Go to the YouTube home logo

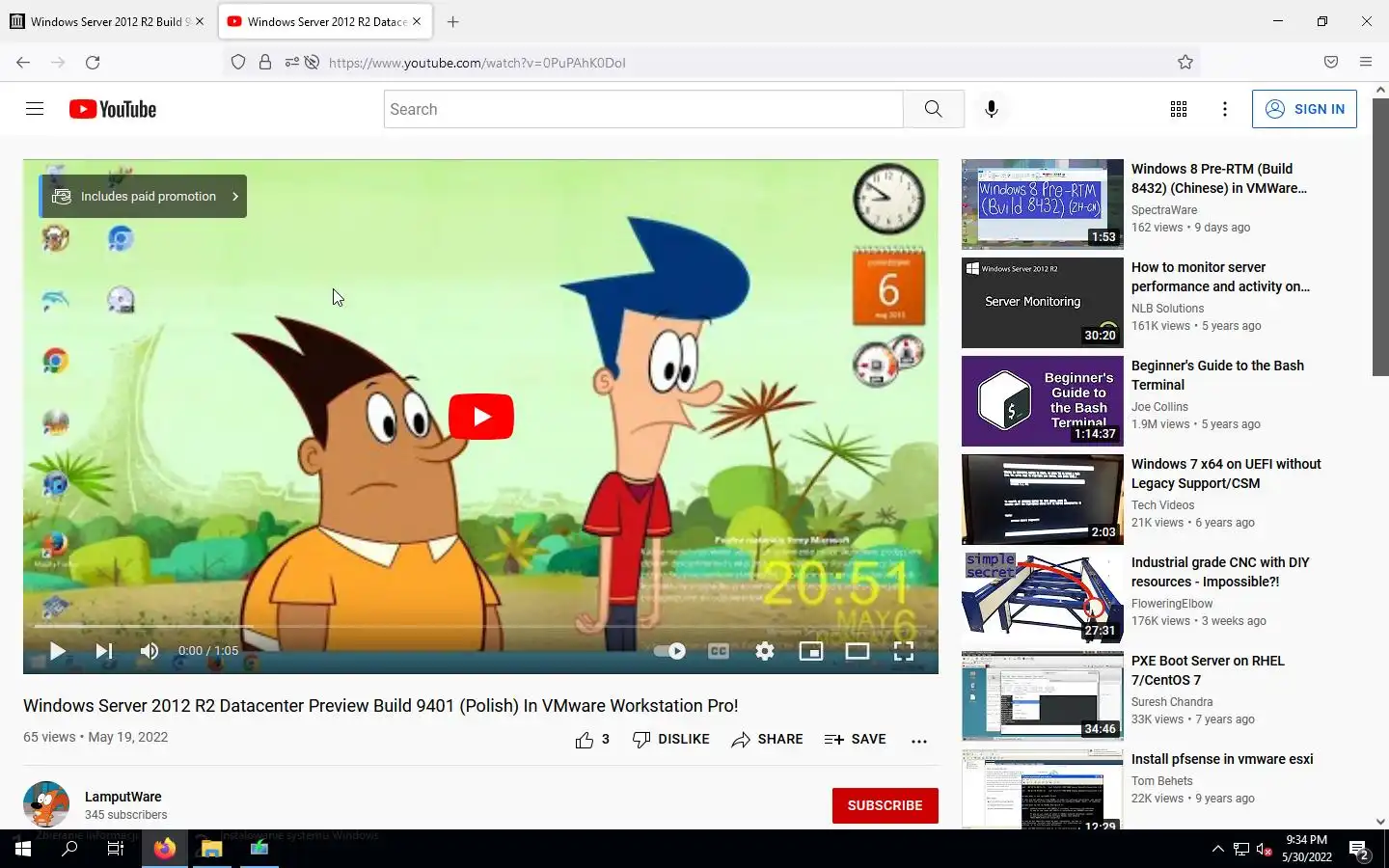tap(113, 109)
